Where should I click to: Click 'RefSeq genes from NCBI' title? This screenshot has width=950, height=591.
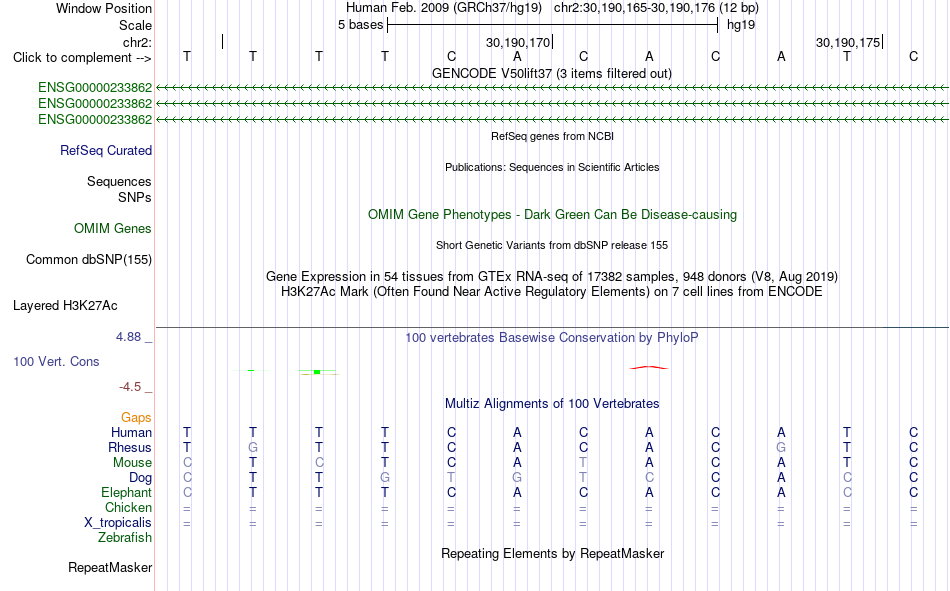tap(553, 136)
